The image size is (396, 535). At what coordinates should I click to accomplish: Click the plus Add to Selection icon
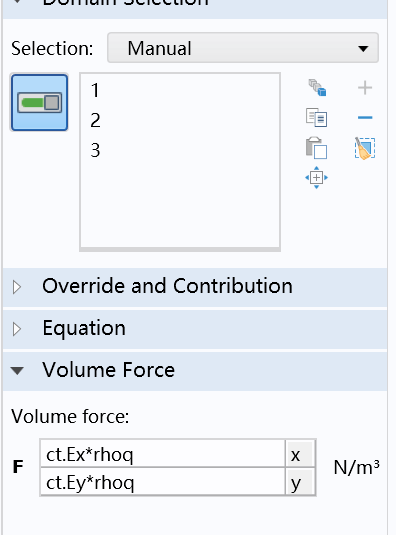pyautogui.click(x=365, y=88)
